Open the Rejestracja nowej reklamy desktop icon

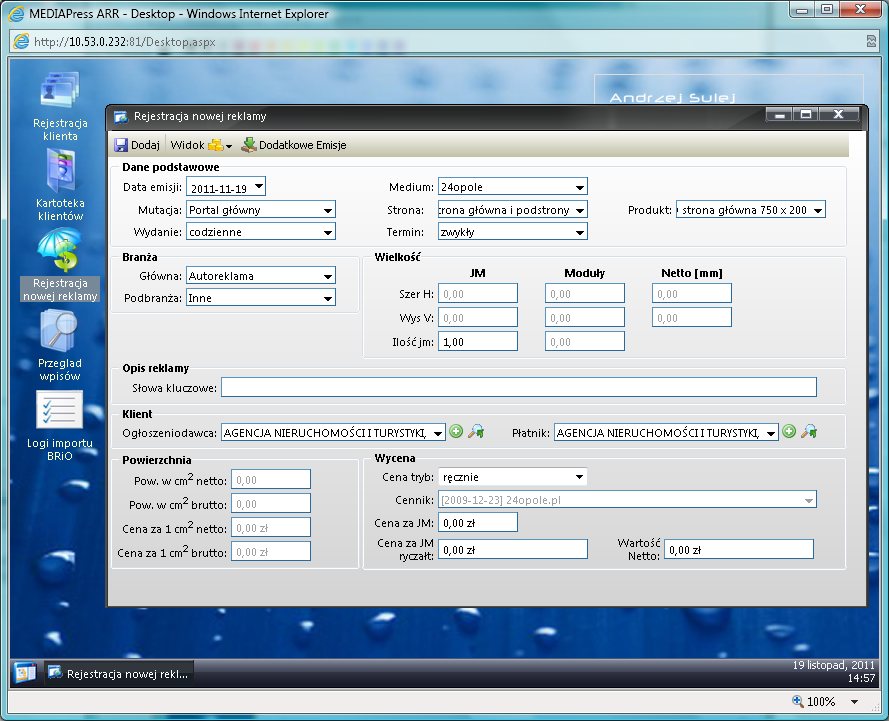pos(60,265)
